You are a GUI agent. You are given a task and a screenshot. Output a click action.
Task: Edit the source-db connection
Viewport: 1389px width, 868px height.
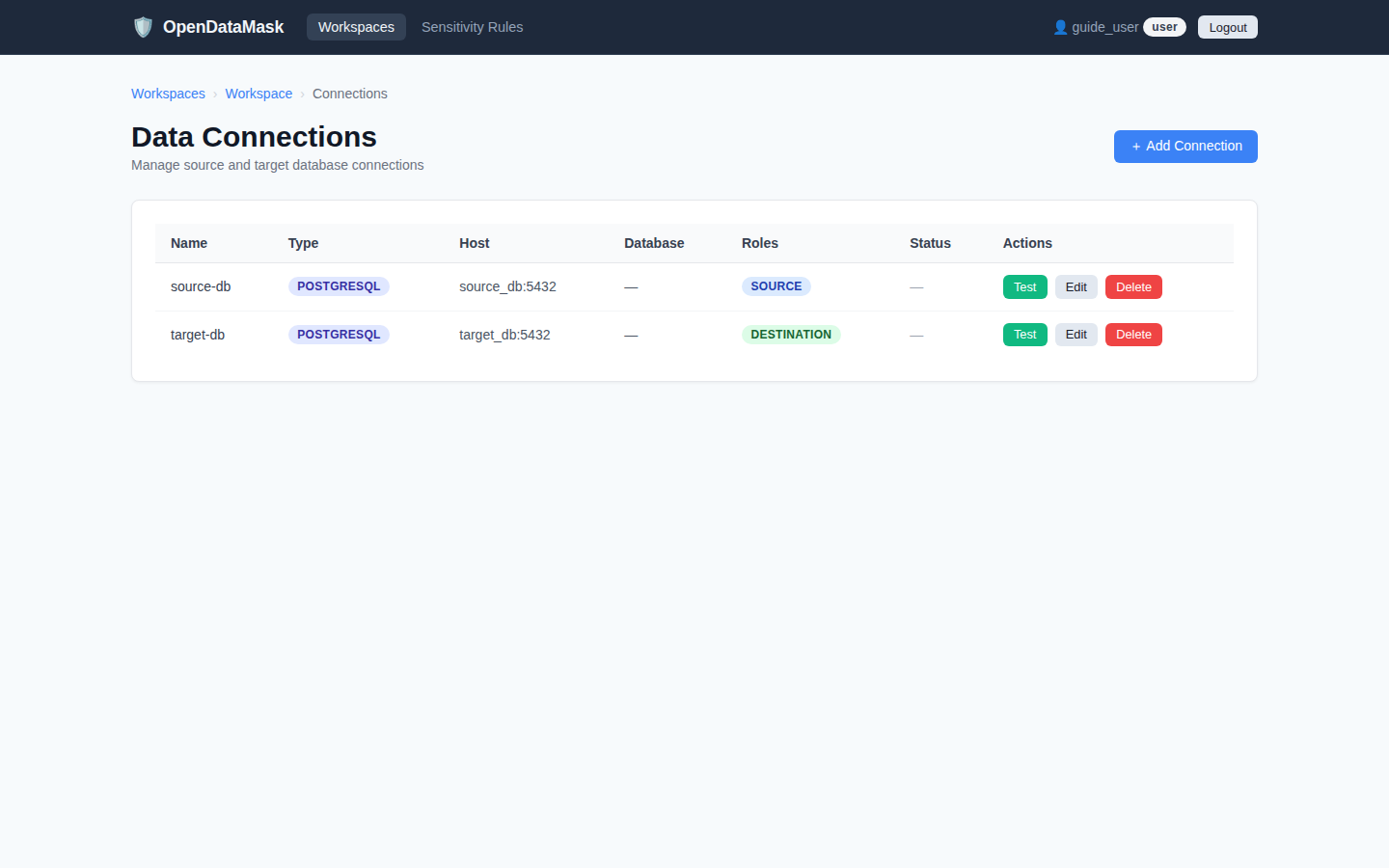click(1076, 286)
